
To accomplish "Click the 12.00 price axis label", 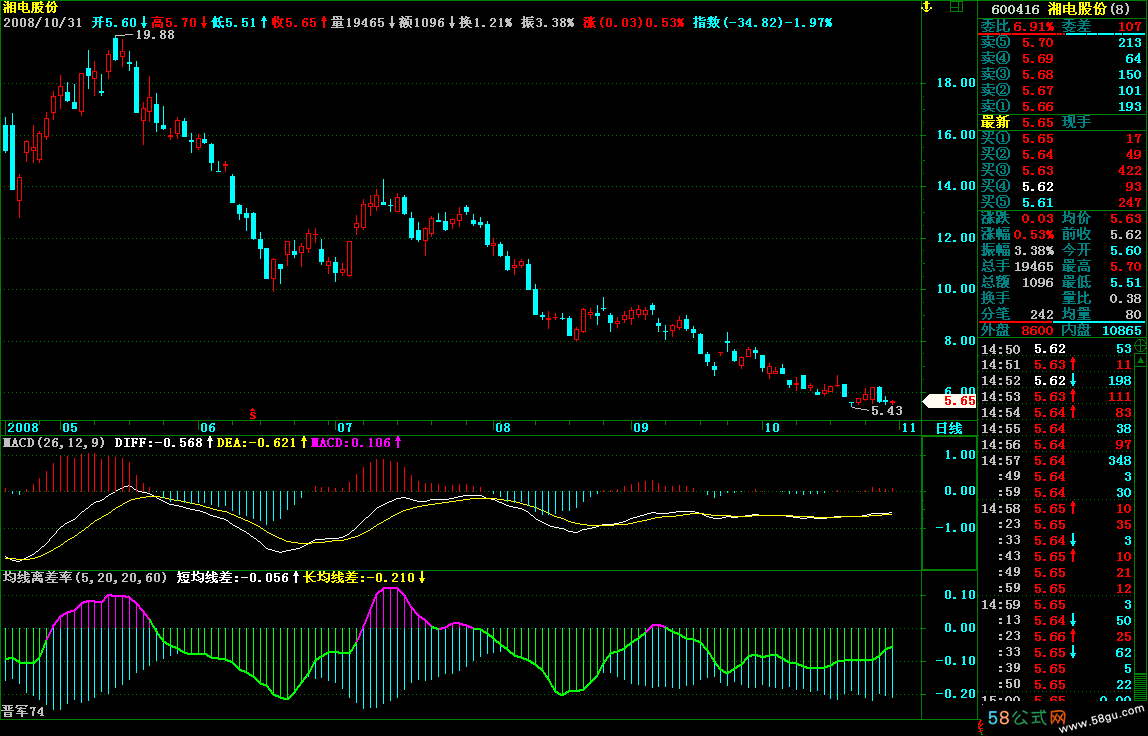I will coord(956,238).
